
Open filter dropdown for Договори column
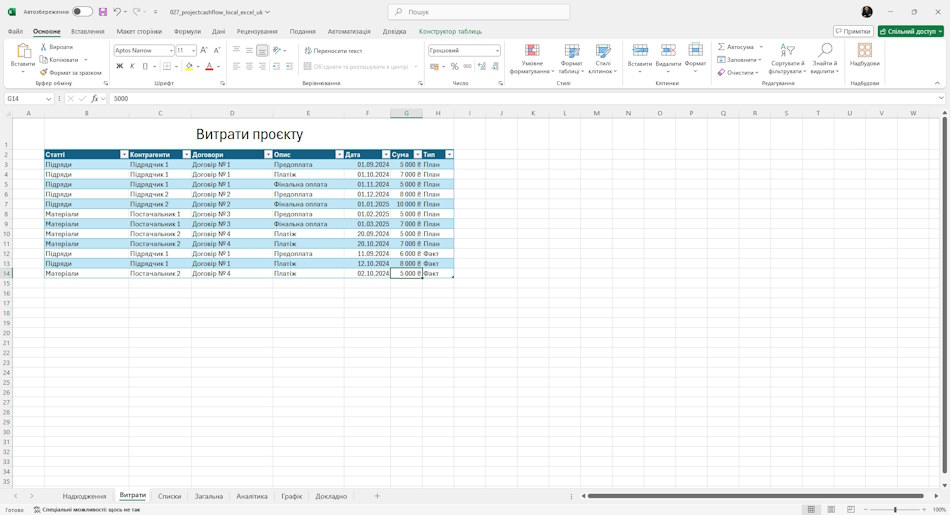tap(268, 154)
